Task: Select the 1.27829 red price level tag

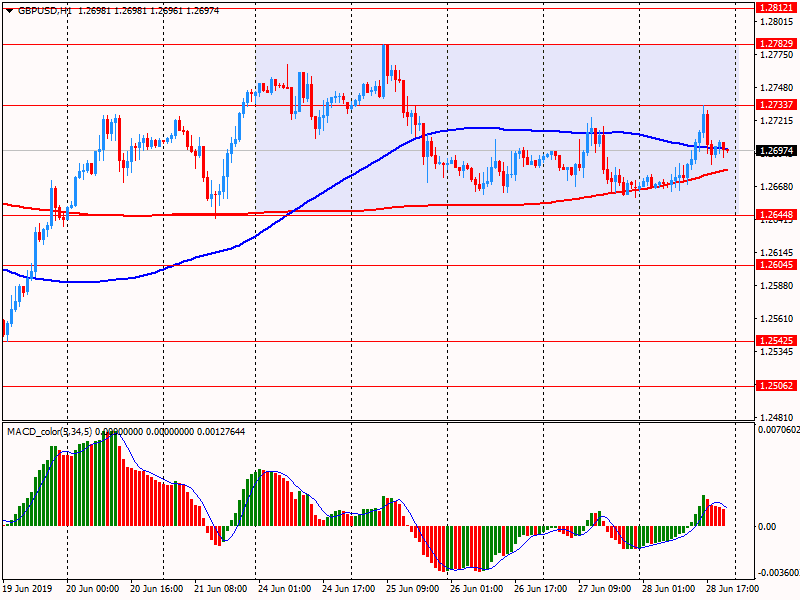Action: (776, 44)
